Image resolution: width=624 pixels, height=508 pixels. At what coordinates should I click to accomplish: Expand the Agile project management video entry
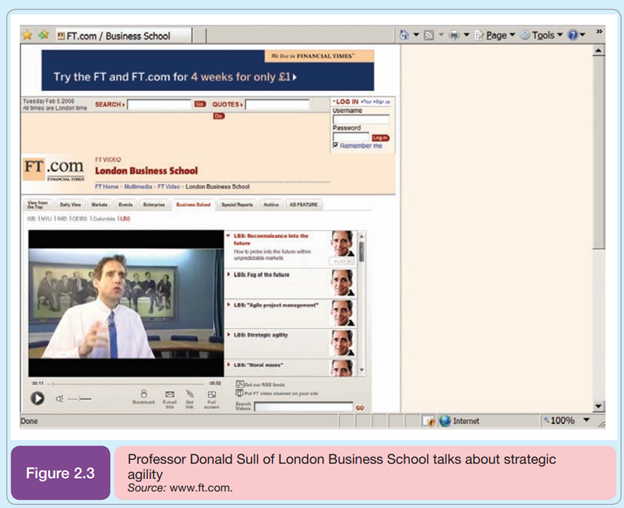[x=228, y=305]
